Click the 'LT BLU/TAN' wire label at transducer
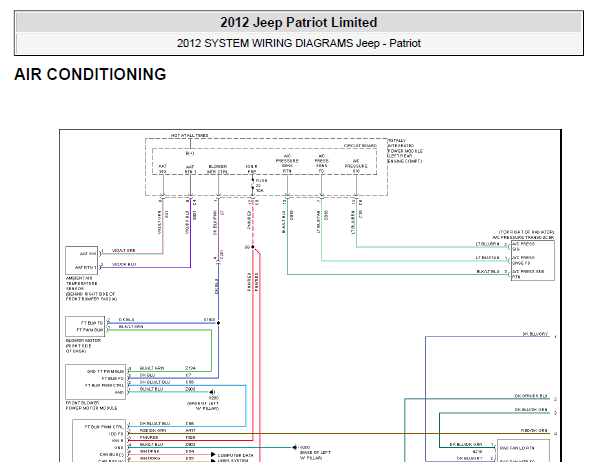The height and width of the screenshot is (462, 602). point(488,258)
